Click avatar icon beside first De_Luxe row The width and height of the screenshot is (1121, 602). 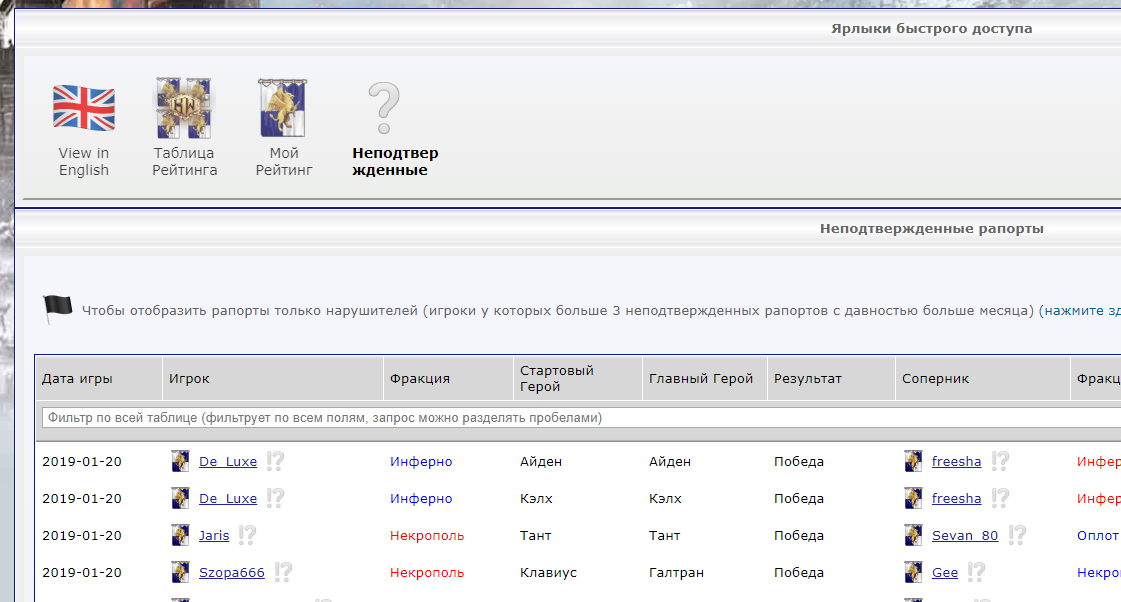click(180, 461)
